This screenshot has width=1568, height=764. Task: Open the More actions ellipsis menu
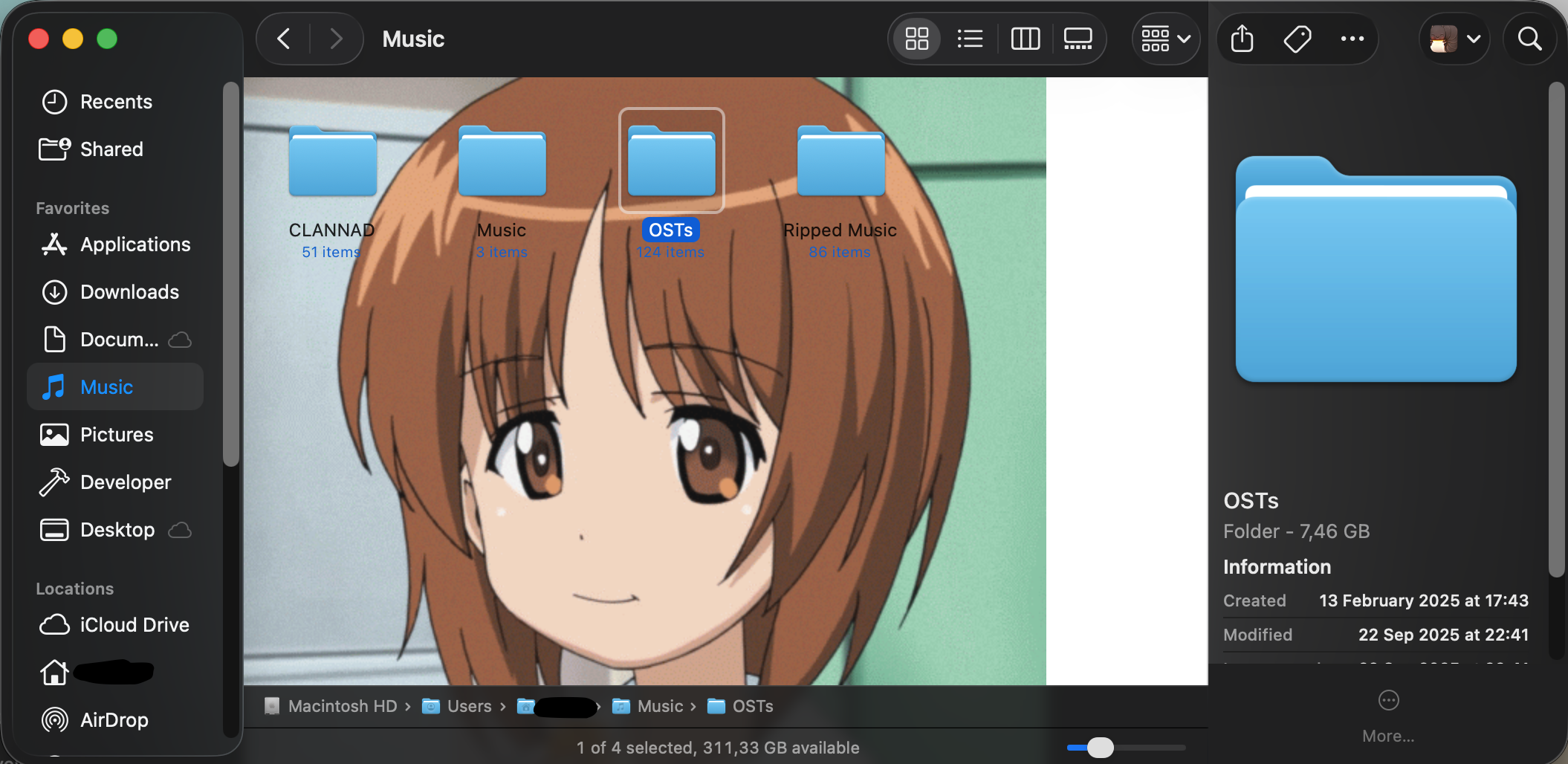[1352, 39]
